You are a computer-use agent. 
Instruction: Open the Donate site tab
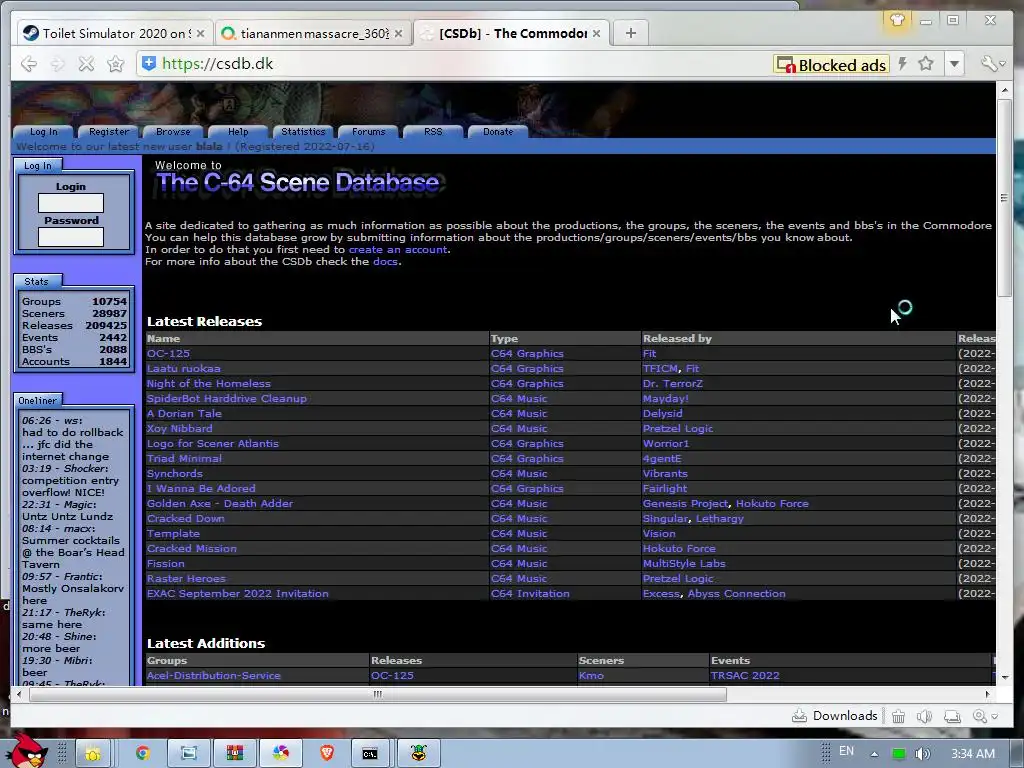point(498,132)
